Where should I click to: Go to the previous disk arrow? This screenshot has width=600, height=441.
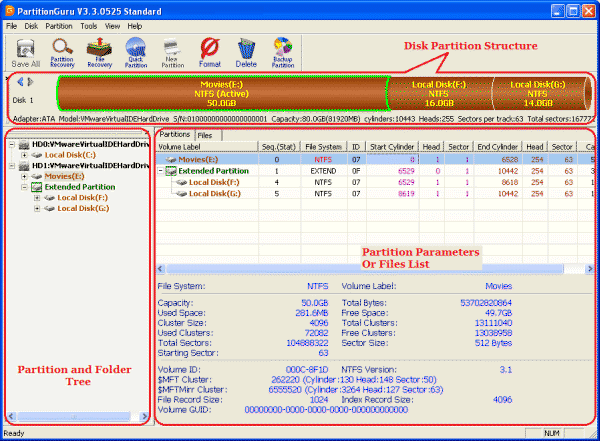20,82
